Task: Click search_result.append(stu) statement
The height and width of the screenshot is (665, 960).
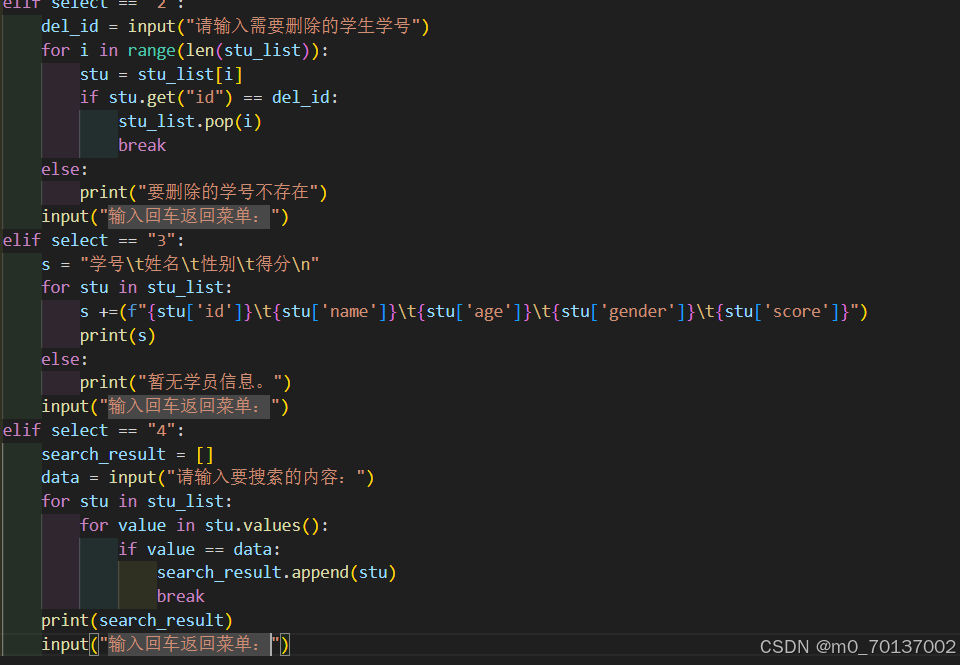Action: point(277,572)
